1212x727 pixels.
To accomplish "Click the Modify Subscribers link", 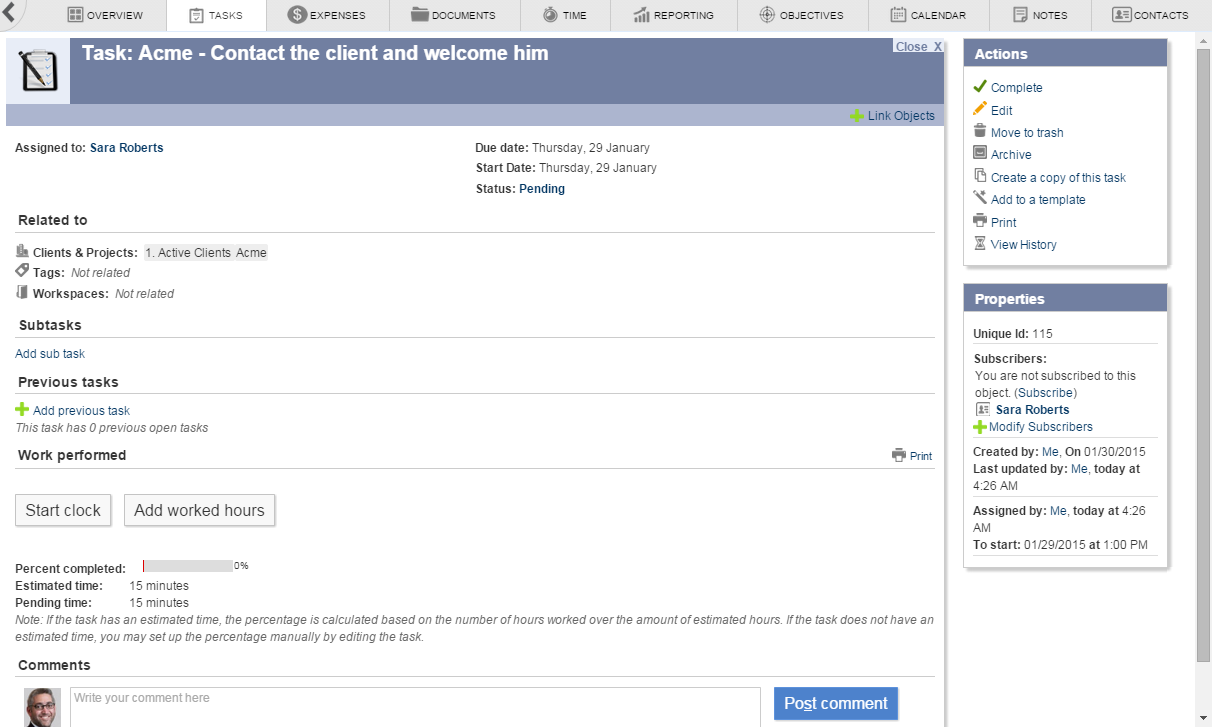I will click(x=1040, y=427).
